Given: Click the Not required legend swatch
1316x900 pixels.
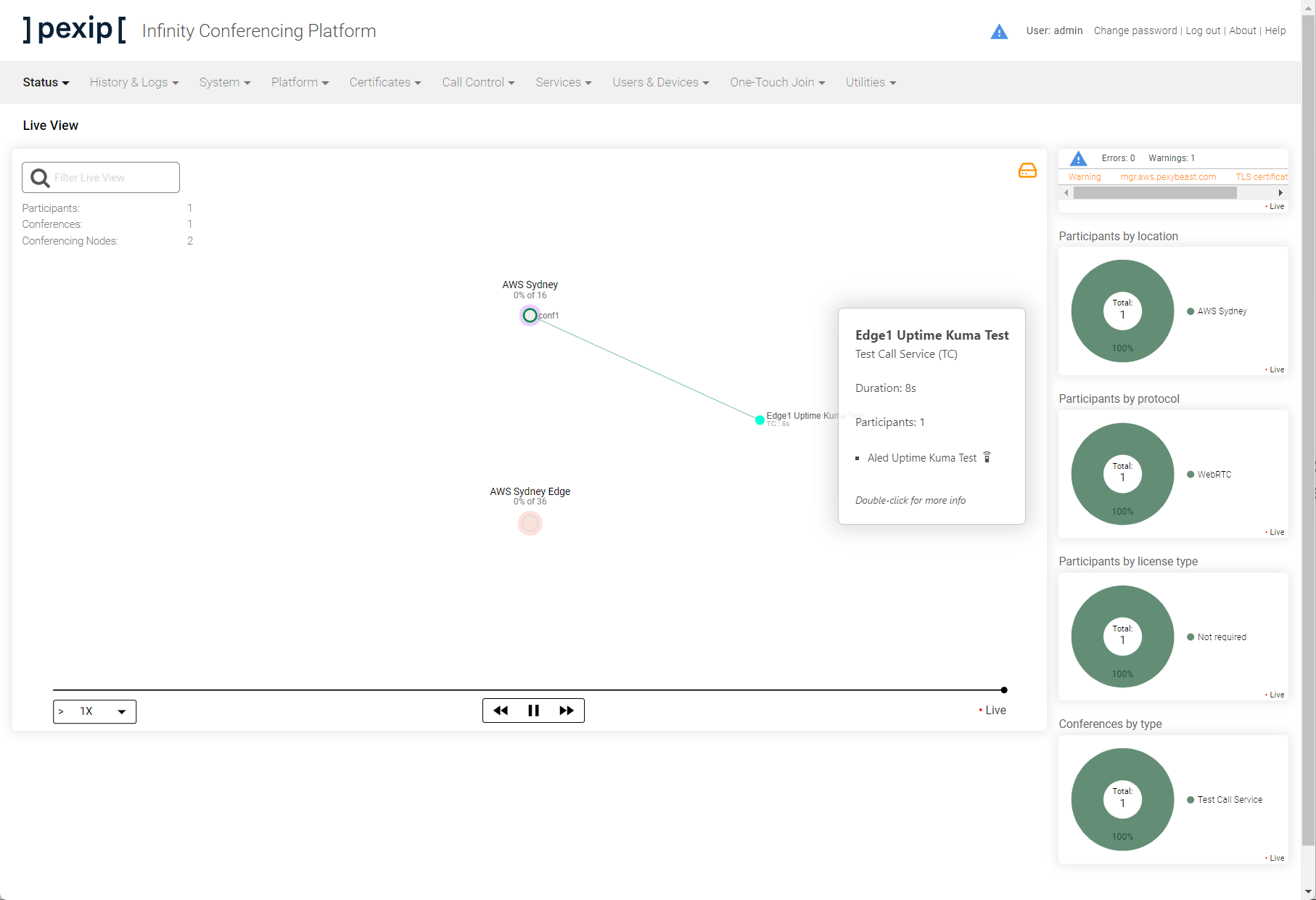Looking at the screenshot, I should pyautogui.click(x=1190, y=637).
